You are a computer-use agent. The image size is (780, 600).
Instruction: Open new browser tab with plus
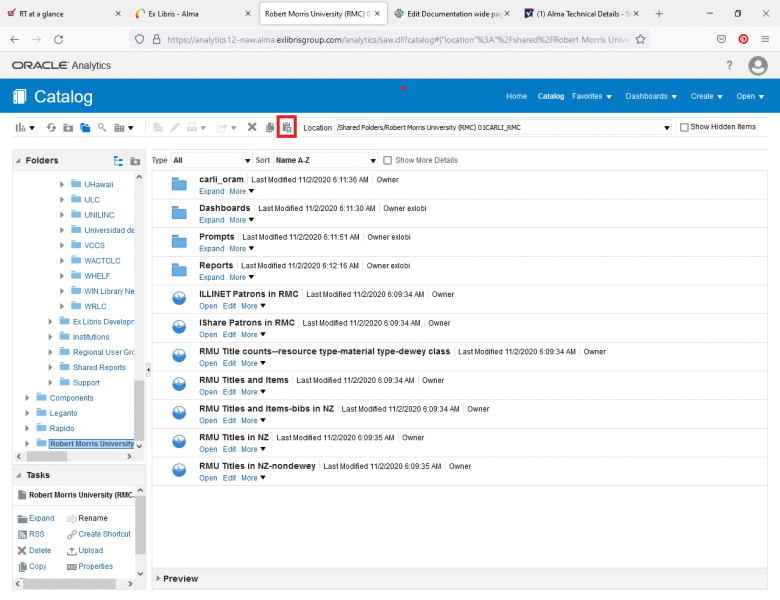pos(659,14)
